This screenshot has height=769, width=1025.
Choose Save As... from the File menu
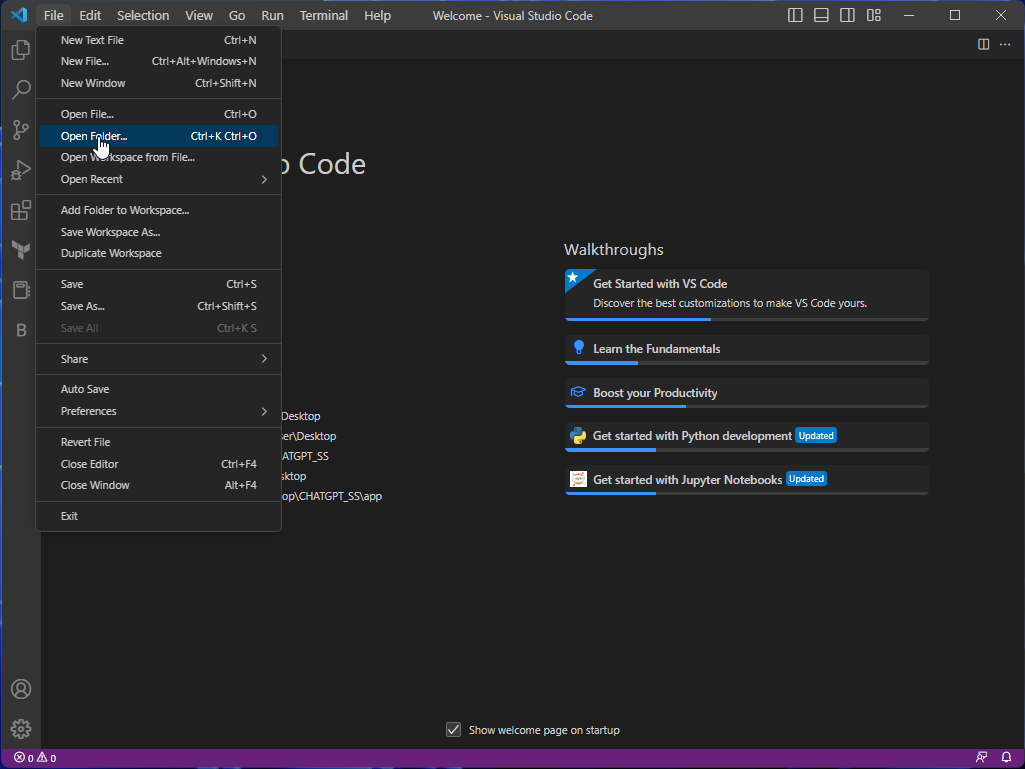(x=158, y=306)
